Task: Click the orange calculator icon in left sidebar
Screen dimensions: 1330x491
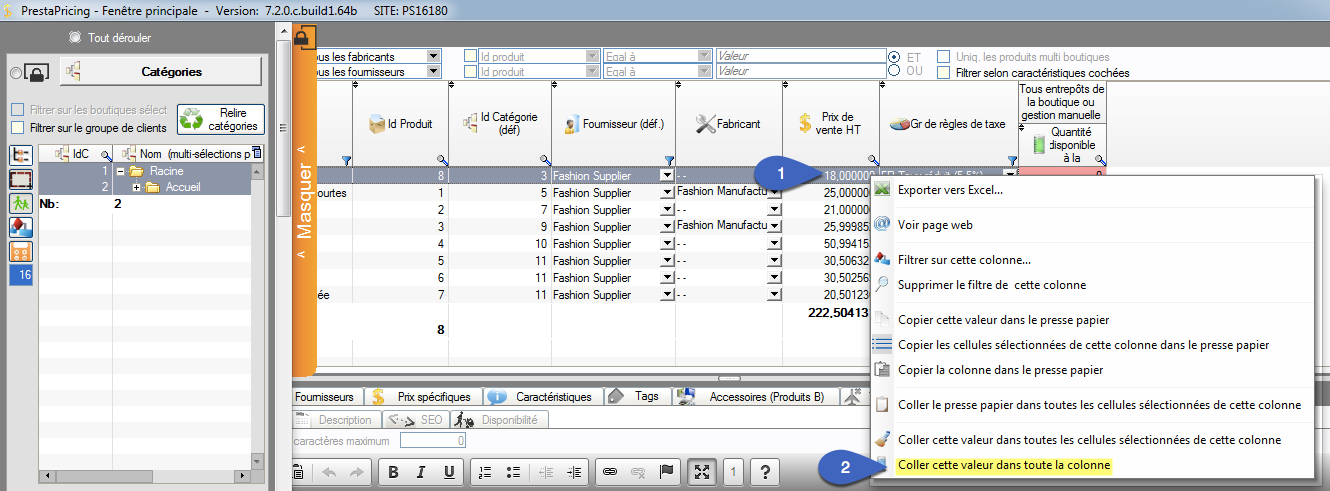Action: [21, 251]
